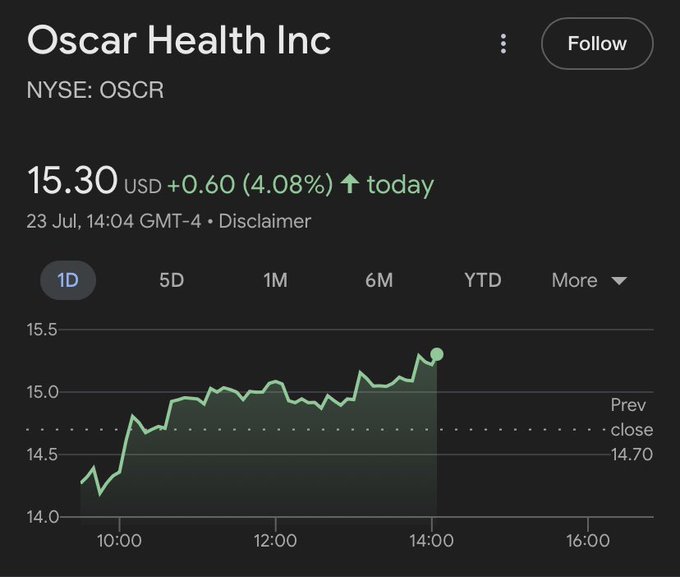680x577 pixels.
Task: Click the +0.60 (4.08%) price change
Action: [x=249, y=185]
